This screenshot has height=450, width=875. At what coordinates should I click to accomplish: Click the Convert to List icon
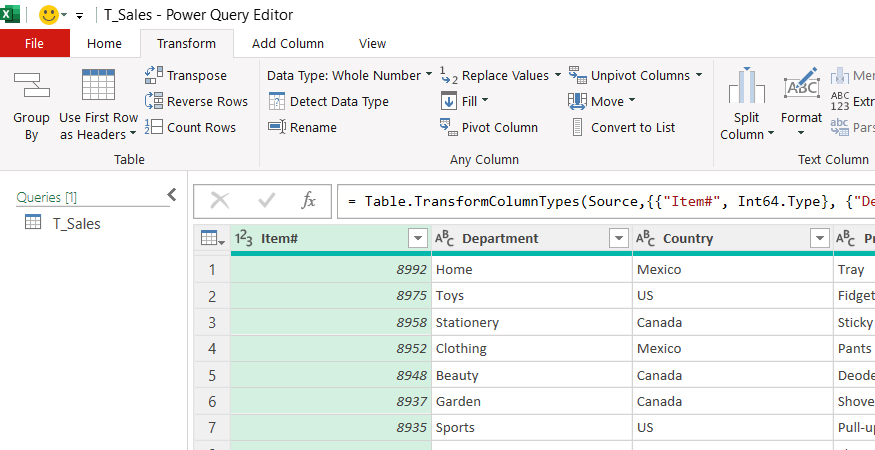tap(578, 127)
